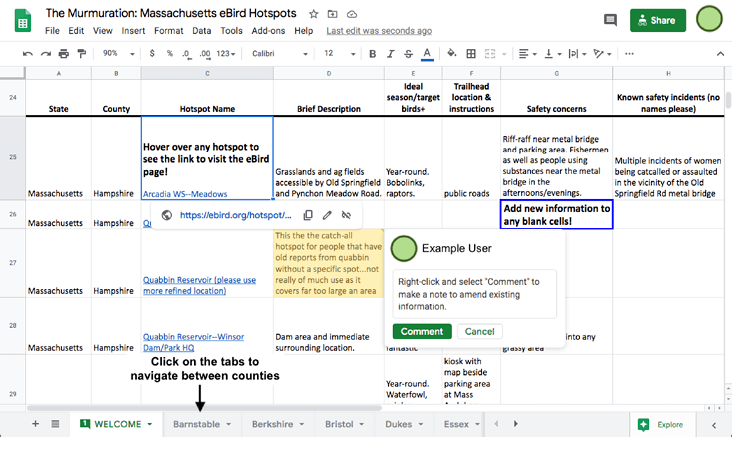Open text rotation dropdown

(603, 54)
